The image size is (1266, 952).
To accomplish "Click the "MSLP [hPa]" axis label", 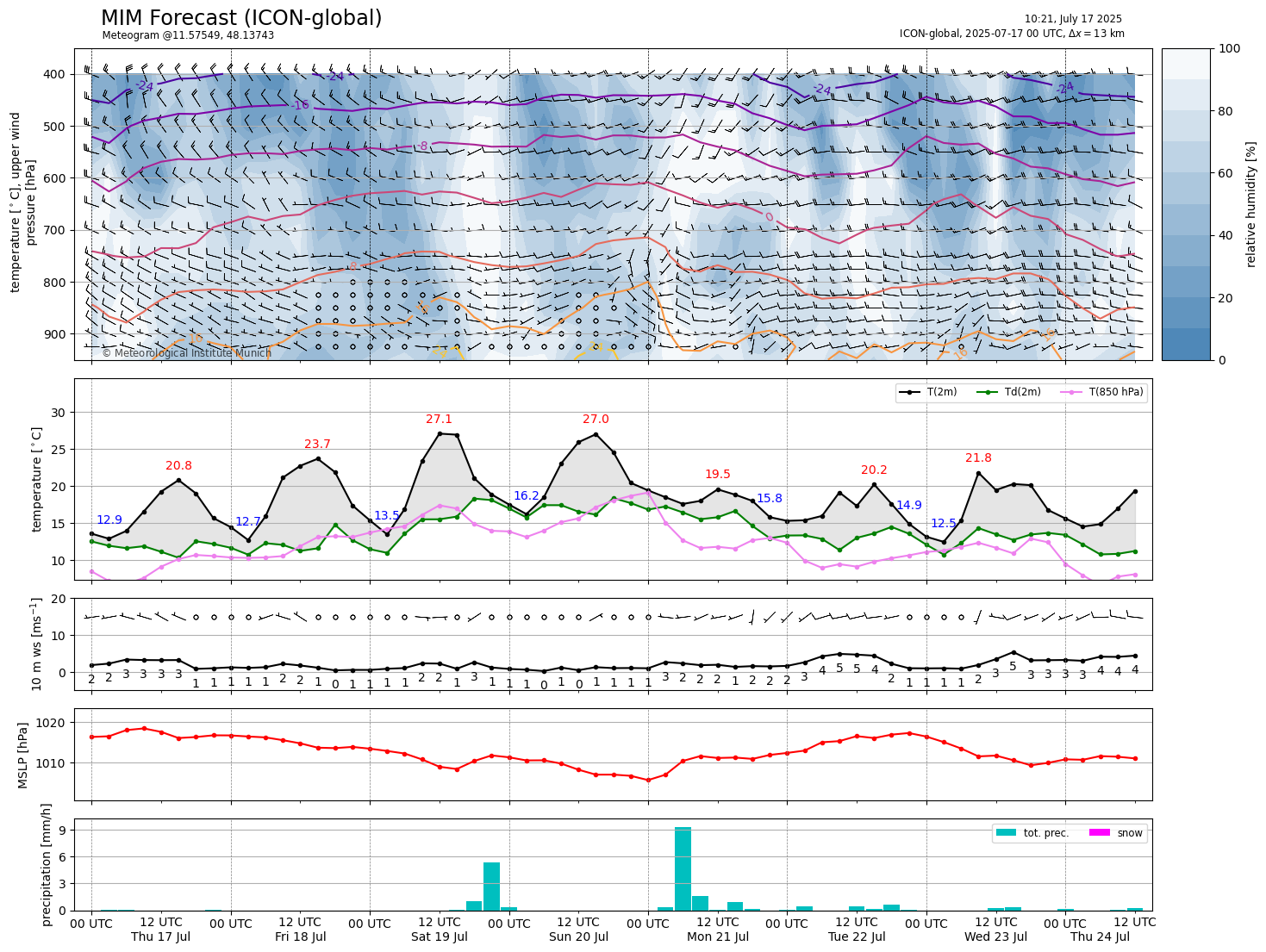I will point(24,755).
